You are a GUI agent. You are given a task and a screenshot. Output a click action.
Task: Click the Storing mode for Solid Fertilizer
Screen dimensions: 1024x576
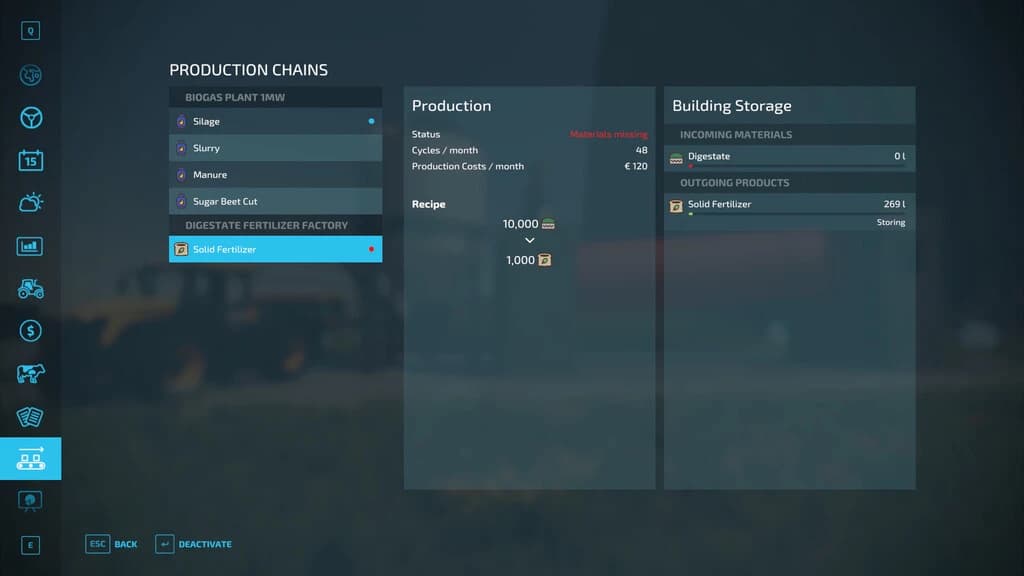pos(891,223)
